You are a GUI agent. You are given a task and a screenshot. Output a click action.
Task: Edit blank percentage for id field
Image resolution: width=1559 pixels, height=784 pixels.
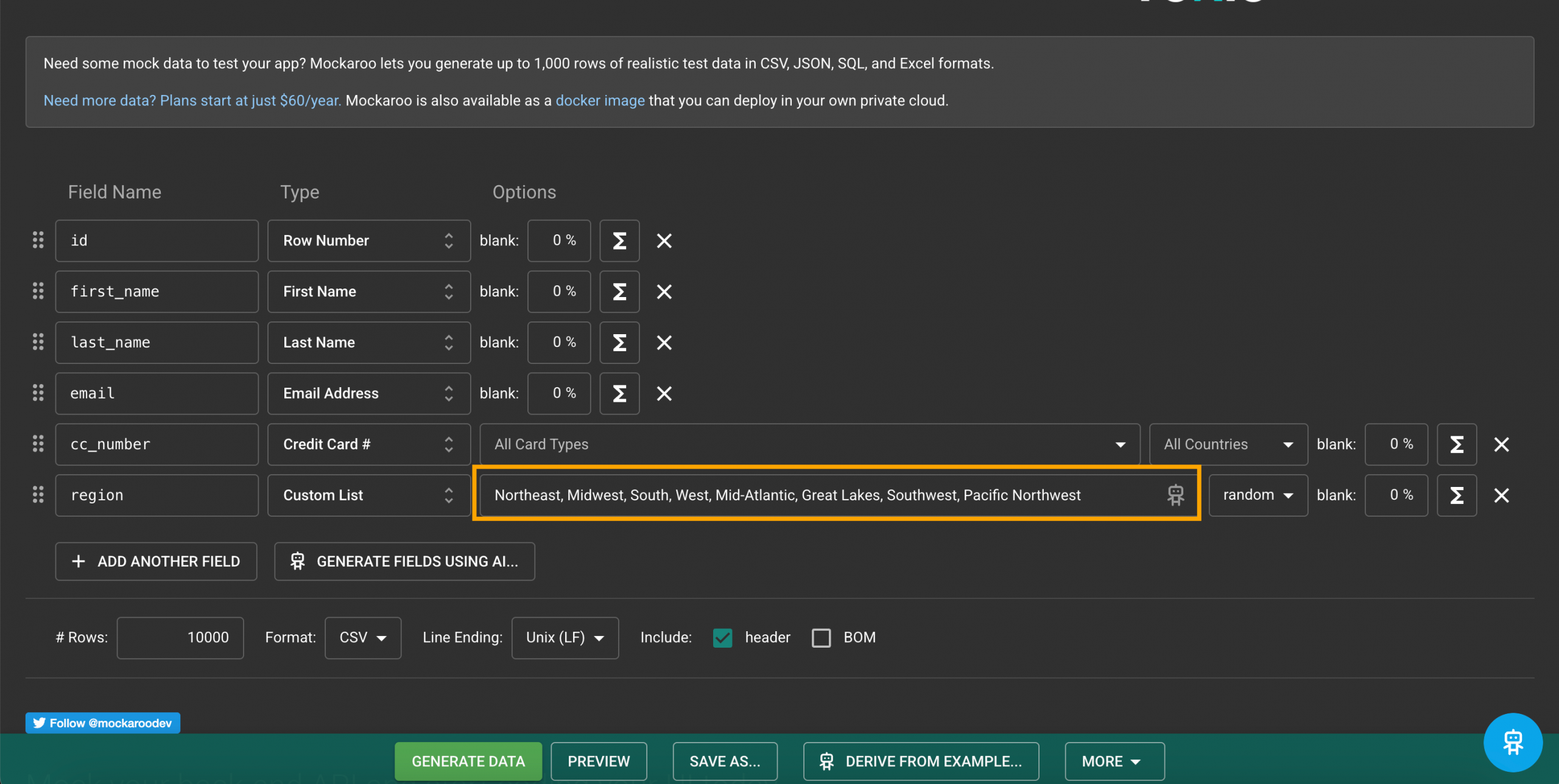click(559, 240)
